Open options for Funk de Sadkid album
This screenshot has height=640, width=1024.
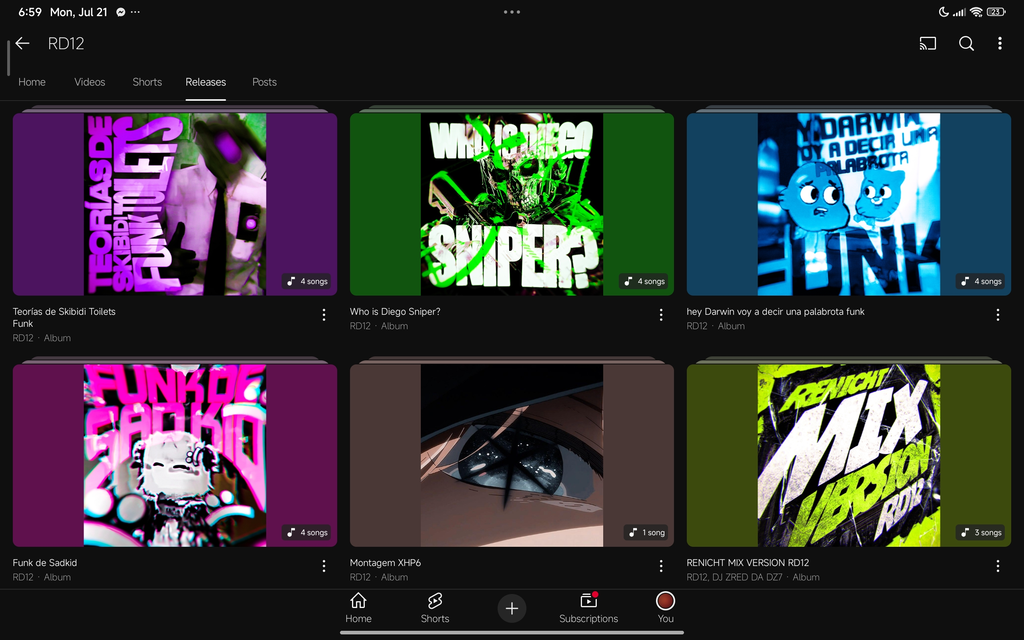[324, 566]
